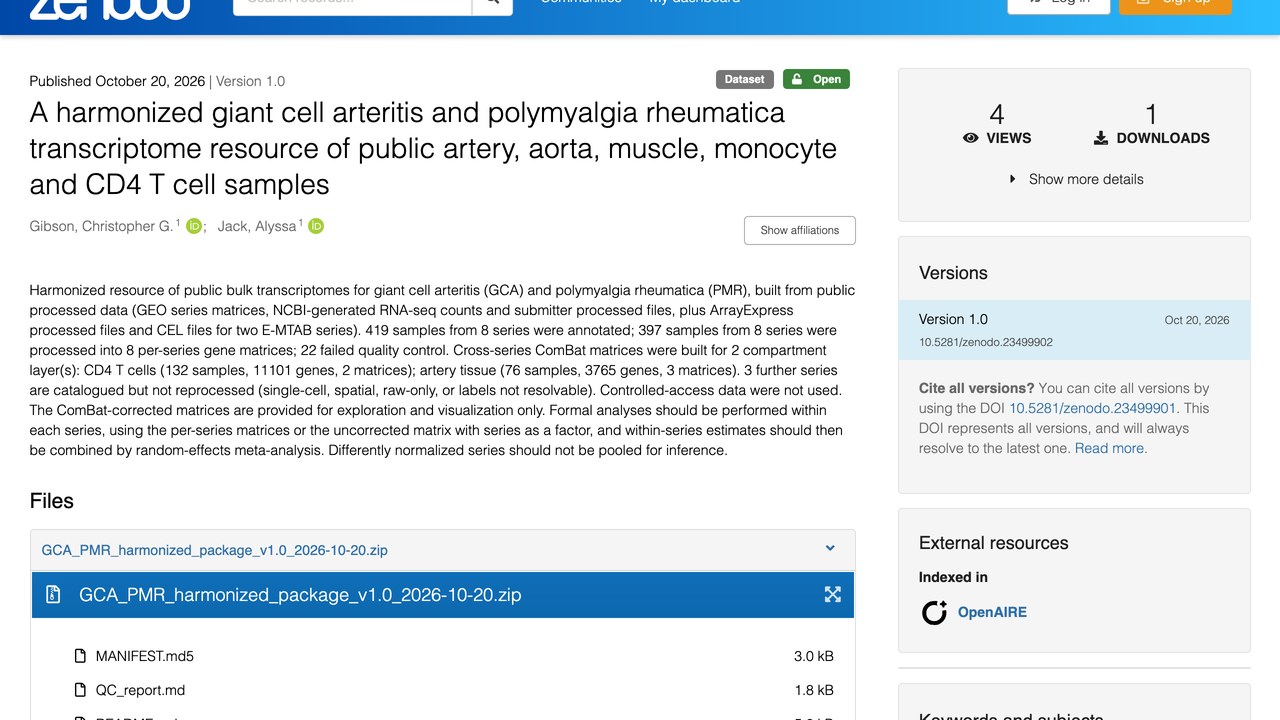1280x720 pixels.
Task: Click the QC_report.md file icon
Action: click(x=81, y=690)
